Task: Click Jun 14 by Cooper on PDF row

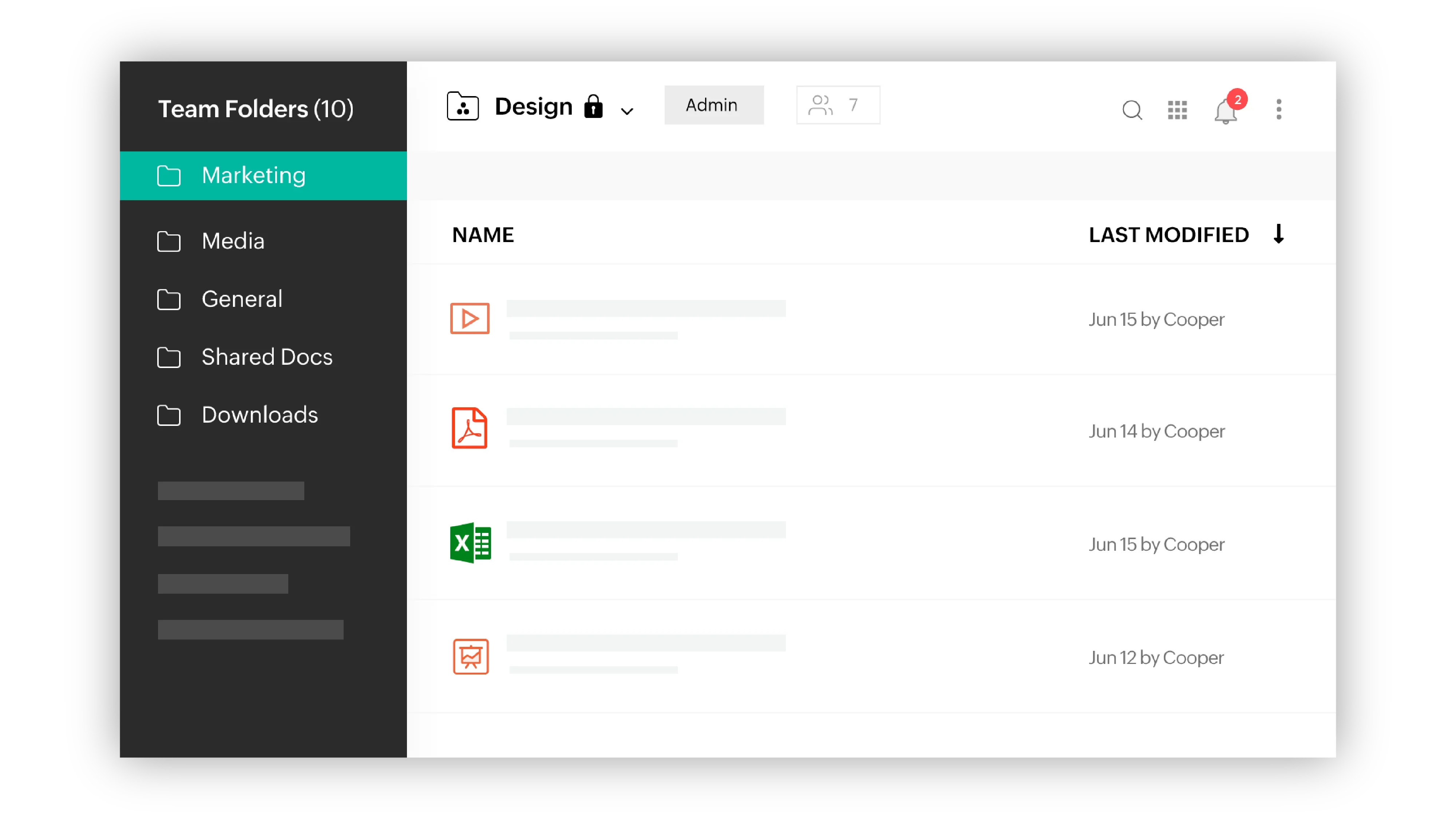Action: point(1156,432)
